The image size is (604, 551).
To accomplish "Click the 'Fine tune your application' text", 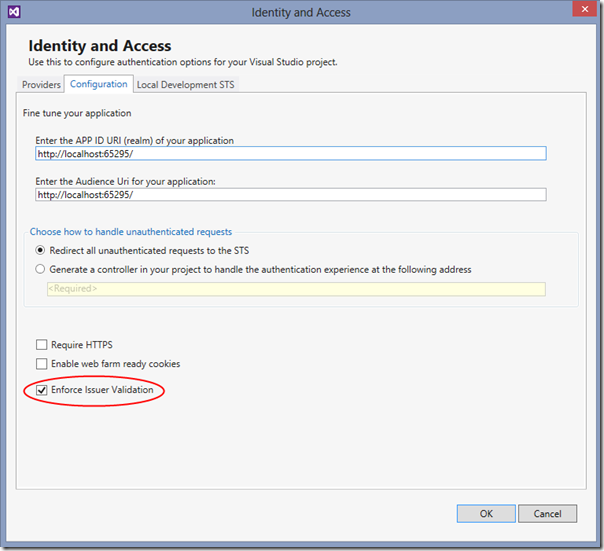I will 77,113.
